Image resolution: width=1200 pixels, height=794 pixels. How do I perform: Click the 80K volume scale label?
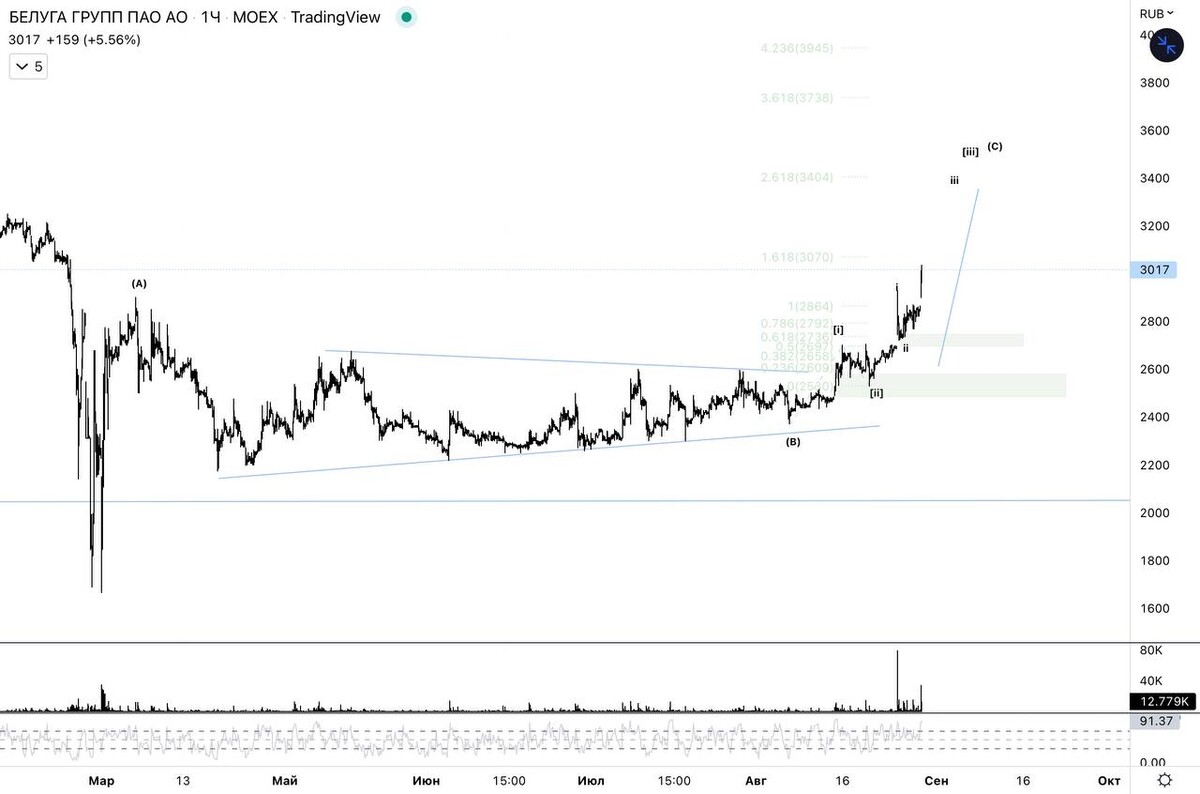[x=1150, y=651]
